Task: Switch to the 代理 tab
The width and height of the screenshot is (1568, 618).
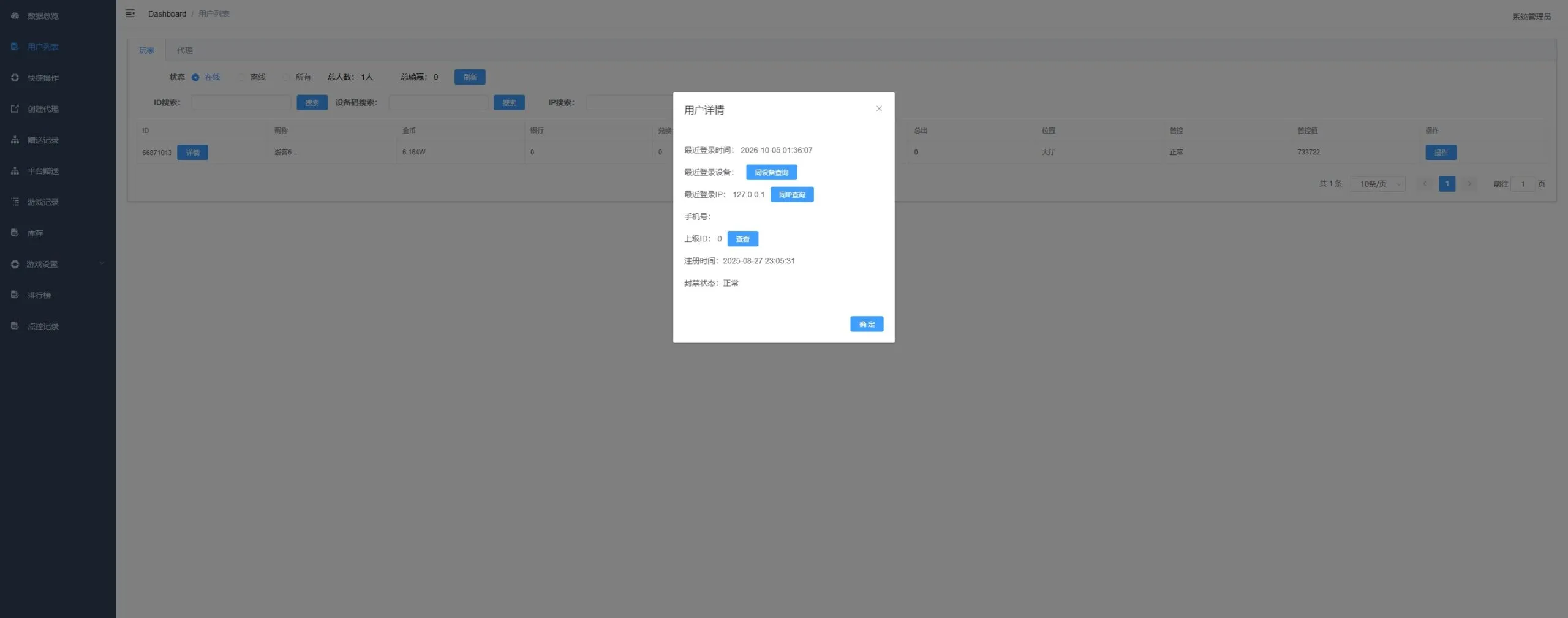Action: click(x=184, y=50)
